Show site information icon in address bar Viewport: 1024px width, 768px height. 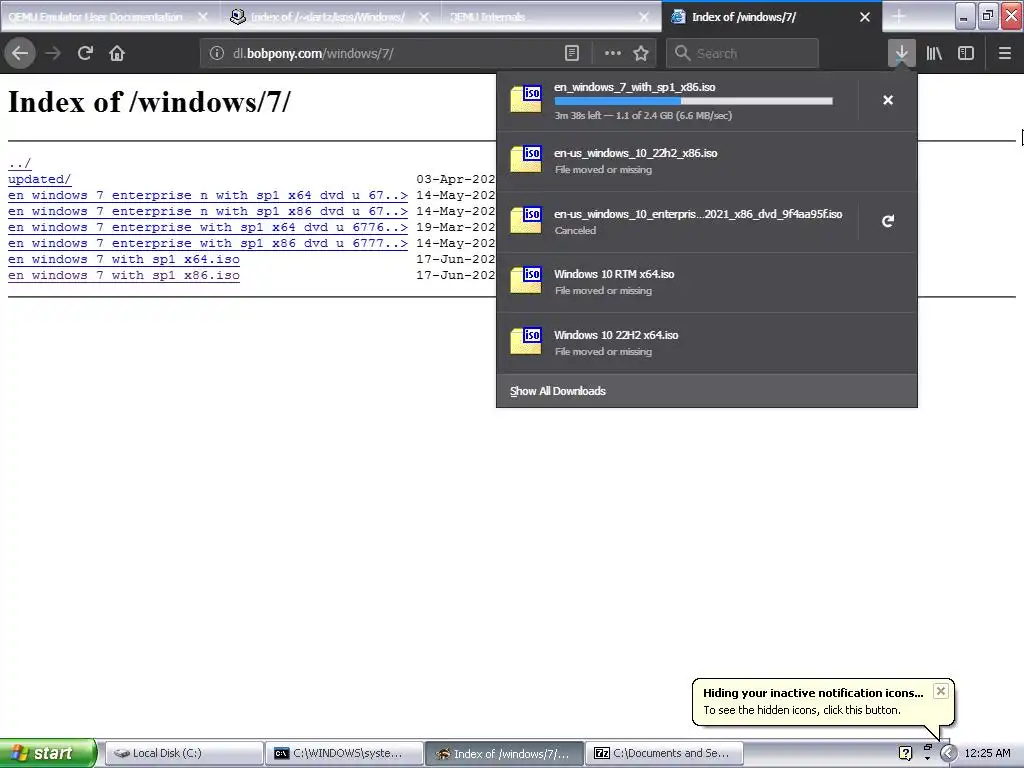pos(217,54)
